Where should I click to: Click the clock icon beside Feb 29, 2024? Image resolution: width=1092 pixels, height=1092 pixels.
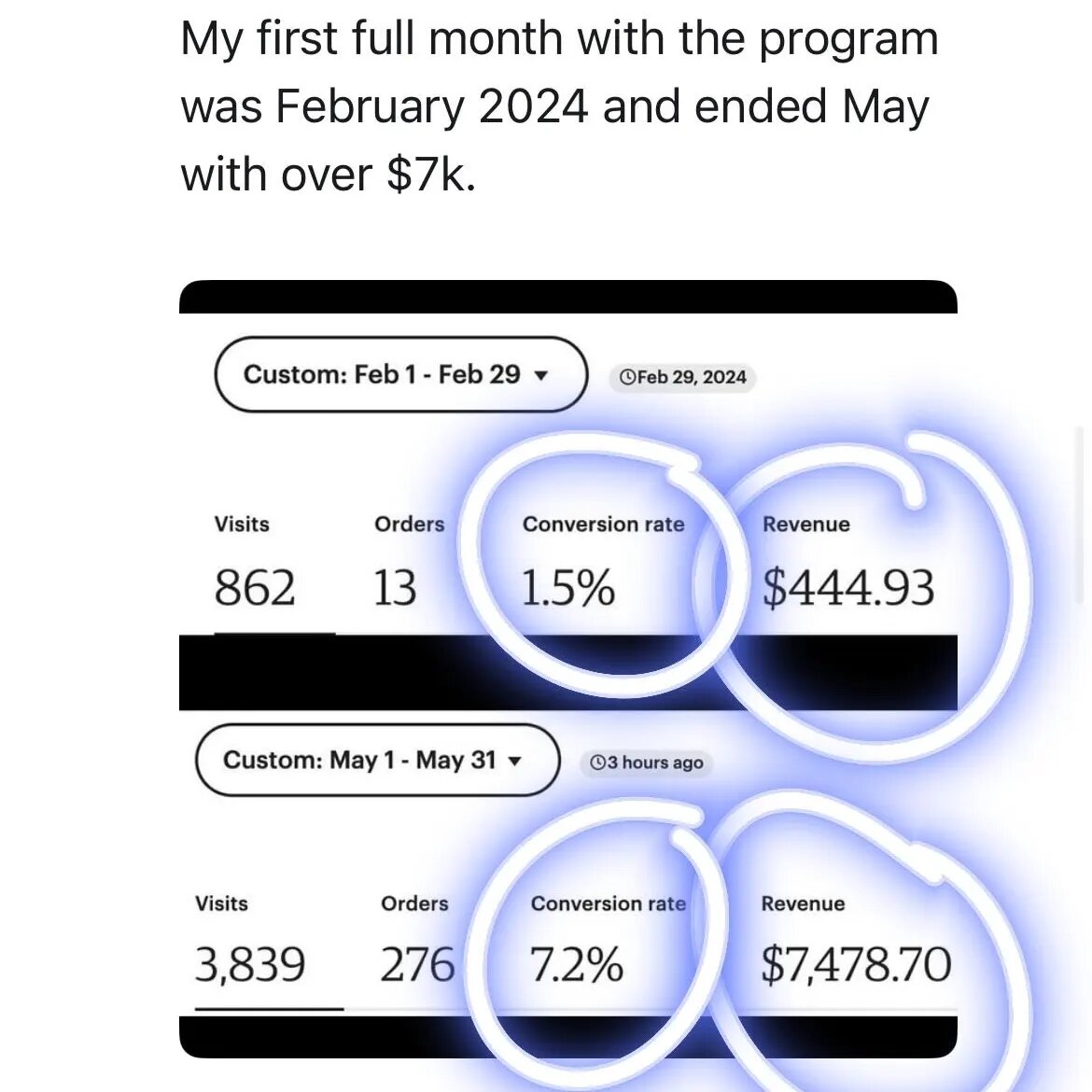pos(627,377)
